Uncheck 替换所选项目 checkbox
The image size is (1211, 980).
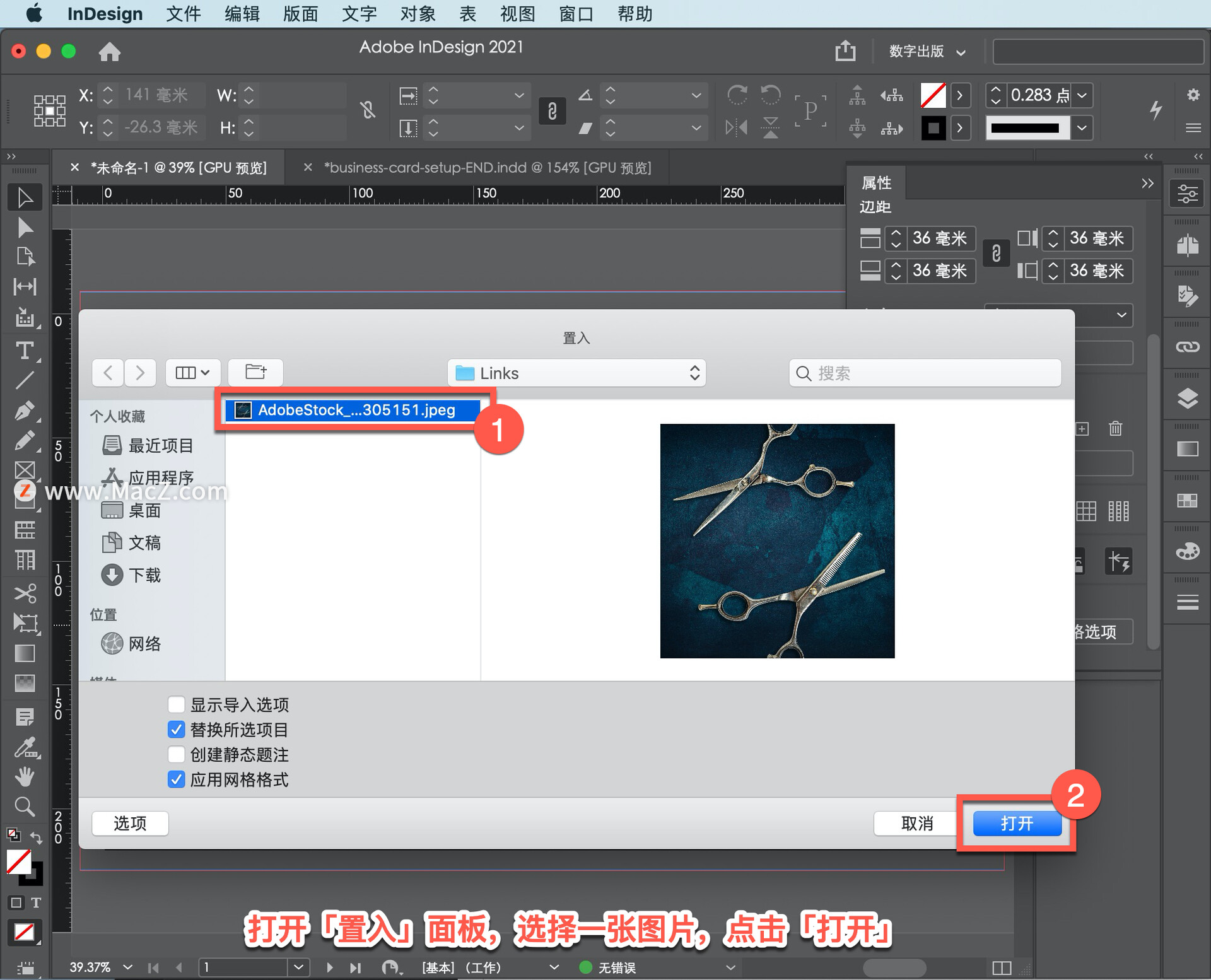pos(177,730)
